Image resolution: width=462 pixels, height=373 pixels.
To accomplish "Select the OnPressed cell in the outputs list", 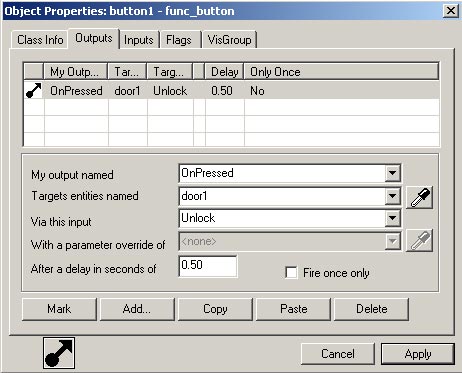I will pos(76,91).
